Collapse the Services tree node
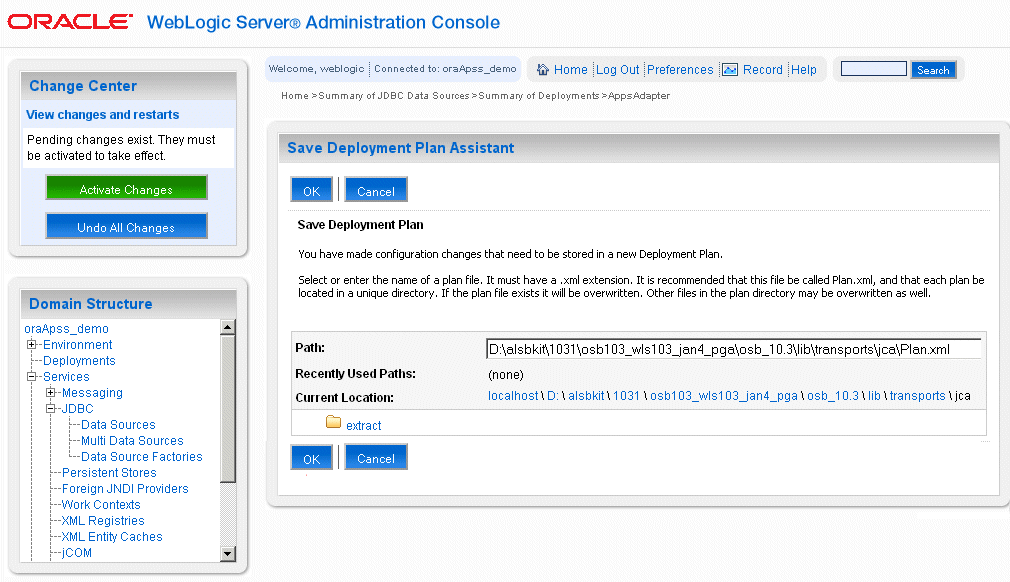The image size is (1010, 582). (x=31, y=377)
